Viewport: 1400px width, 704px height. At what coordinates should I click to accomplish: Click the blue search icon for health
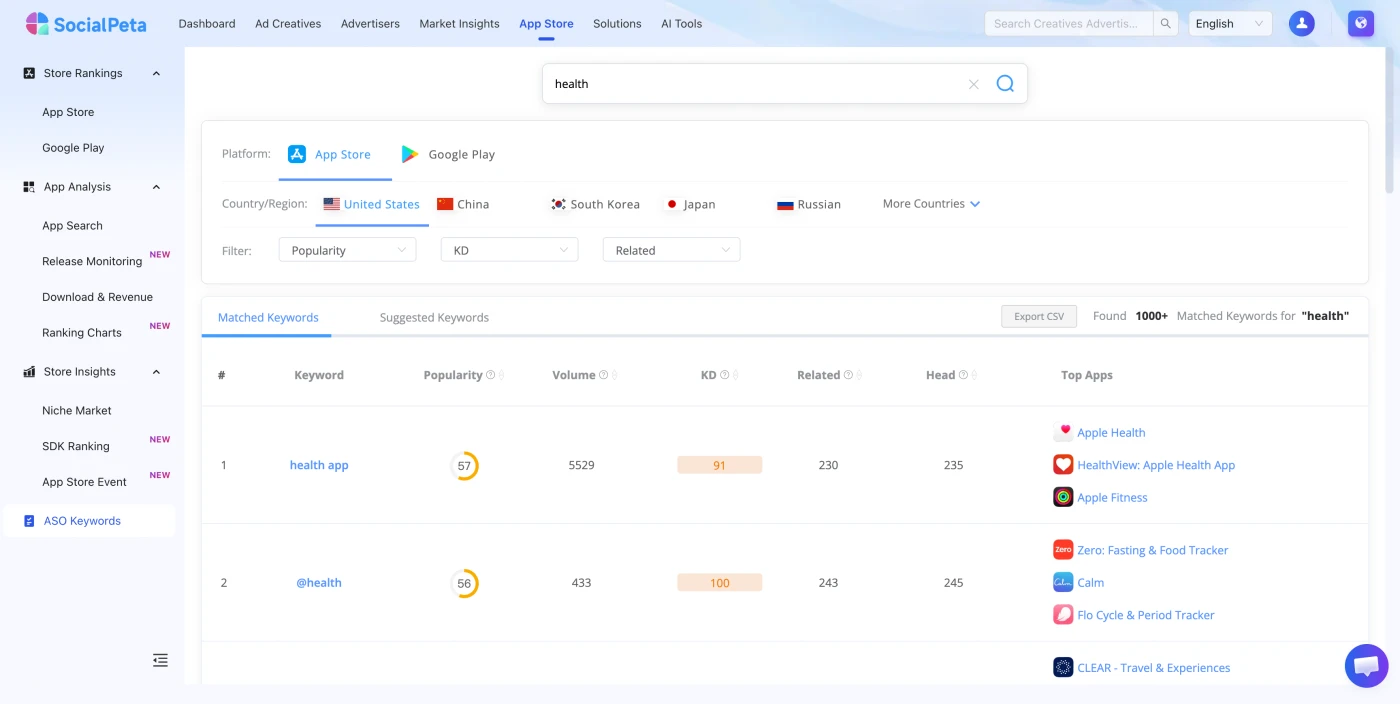click(1005, 84)
